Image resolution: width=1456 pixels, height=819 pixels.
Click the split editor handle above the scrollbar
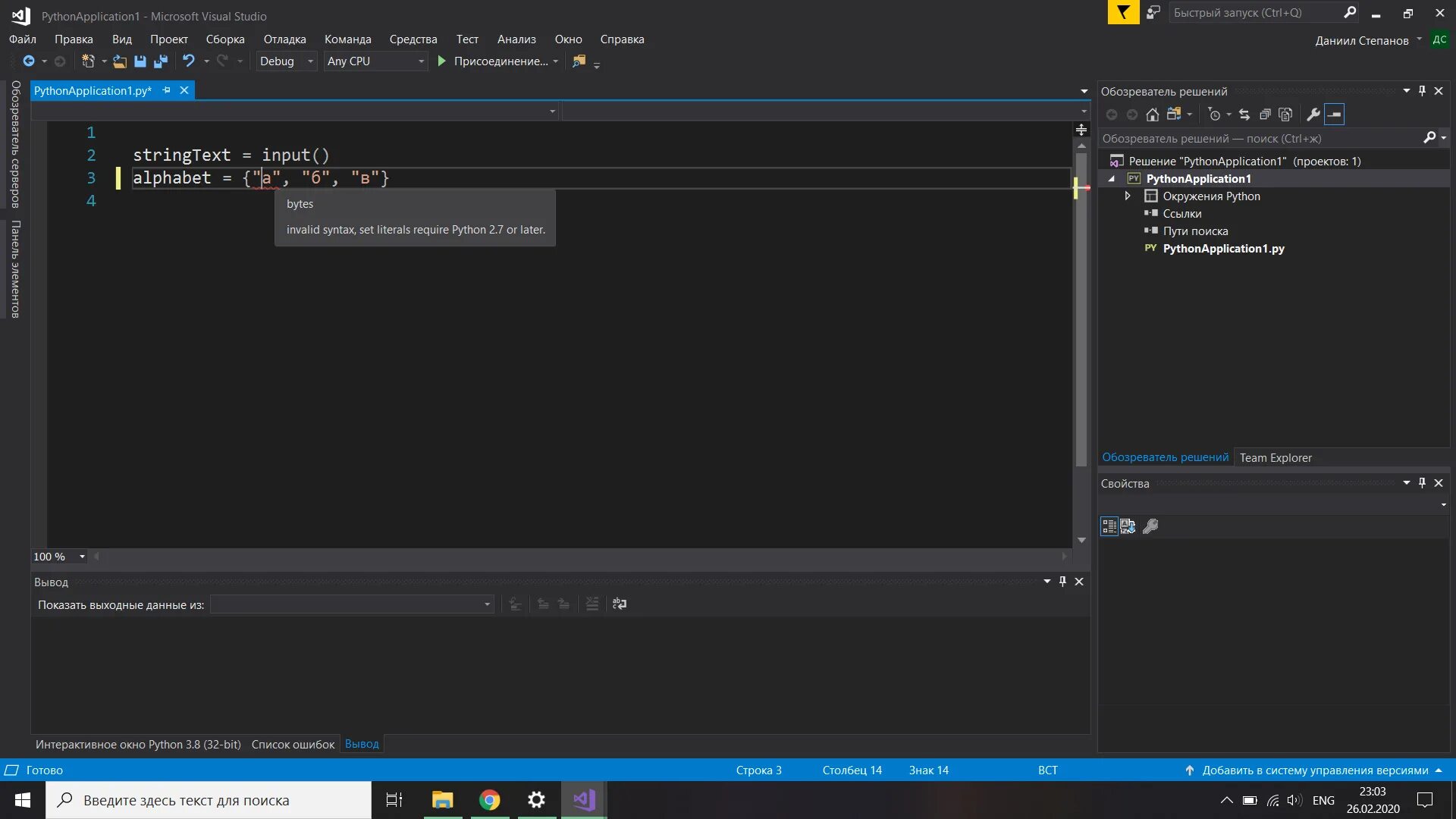click(1081, 130)
